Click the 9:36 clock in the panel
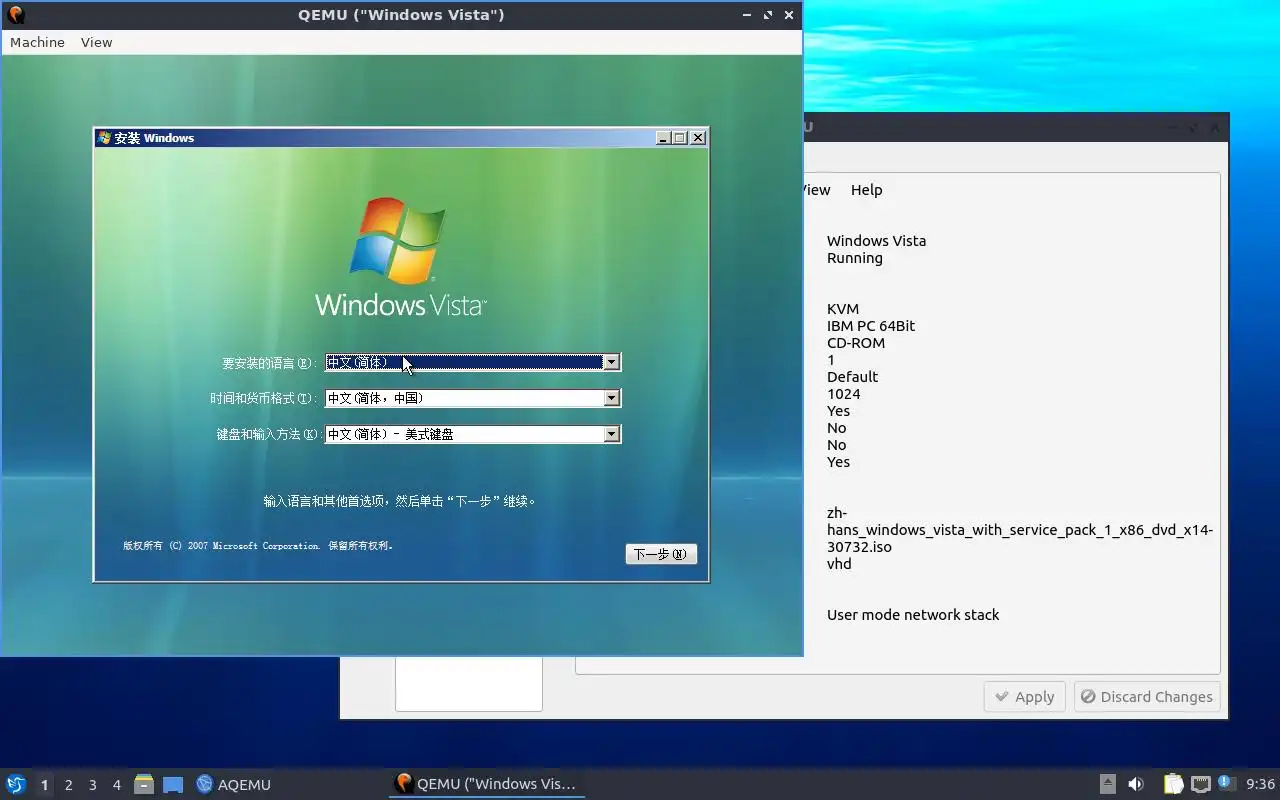 pyautogui.click(x=1260, y=784)
